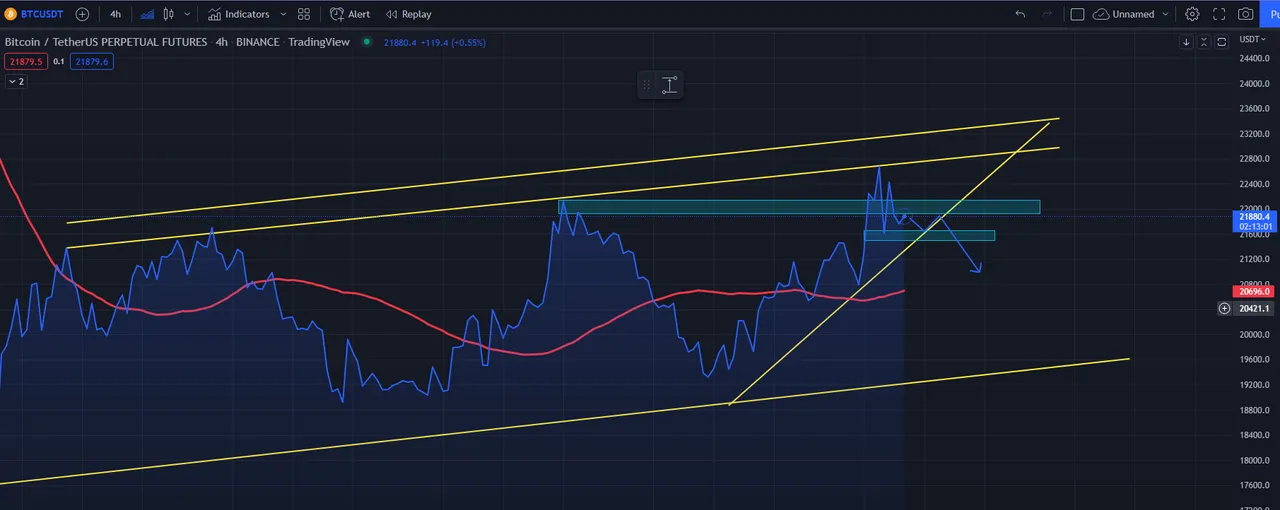
Task: Expand the chart style dropdown arrow
Action: click(186, 14)
